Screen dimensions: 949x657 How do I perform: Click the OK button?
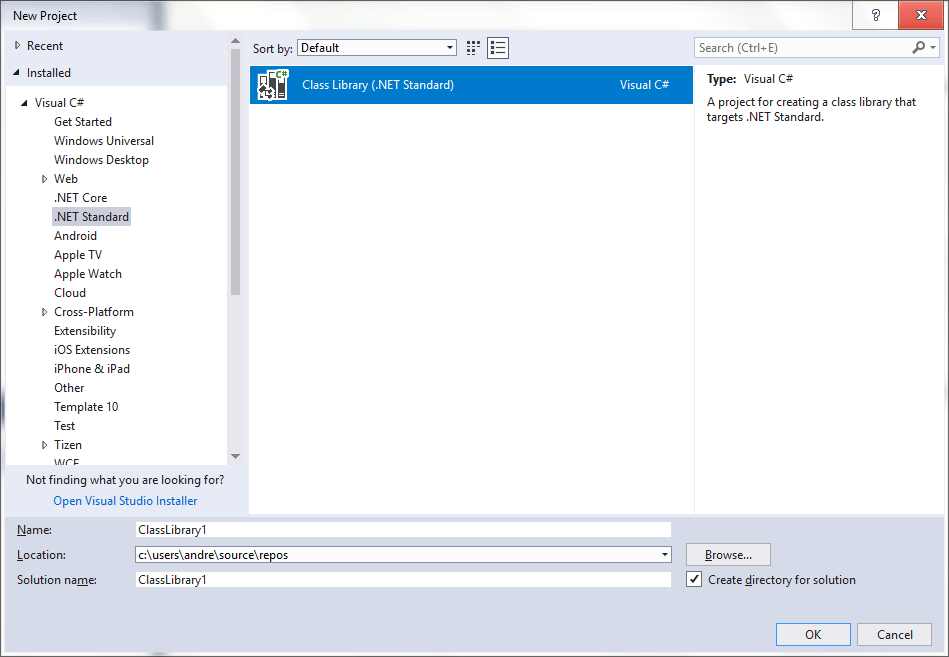812,634
